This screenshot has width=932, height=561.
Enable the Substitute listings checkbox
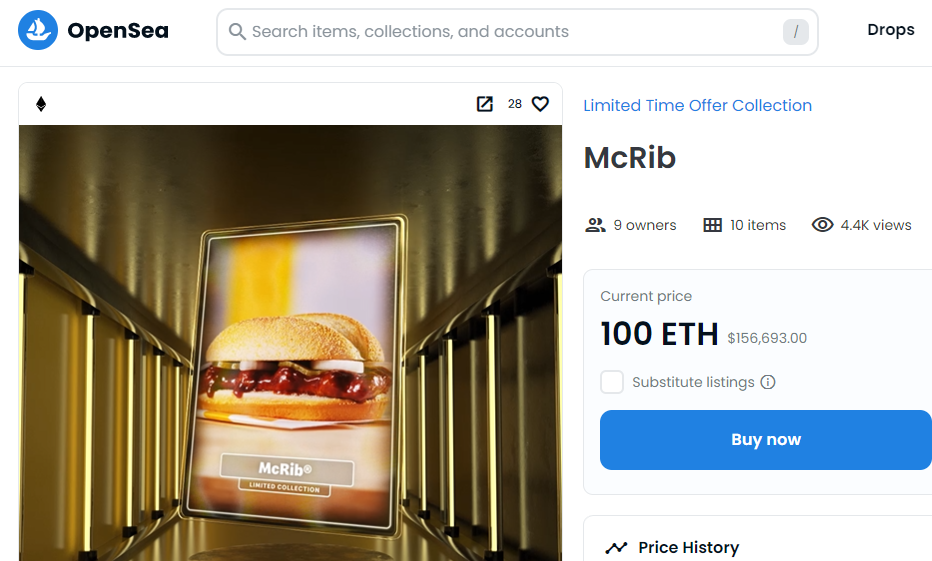[612, 382]
